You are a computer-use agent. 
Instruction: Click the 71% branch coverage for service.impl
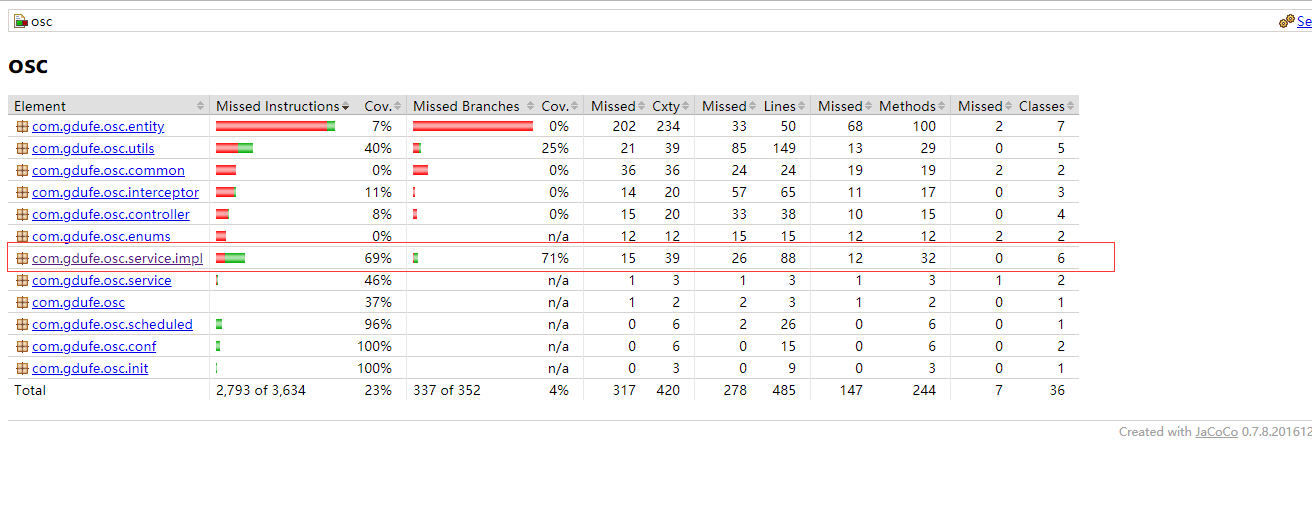pos(555,259)
